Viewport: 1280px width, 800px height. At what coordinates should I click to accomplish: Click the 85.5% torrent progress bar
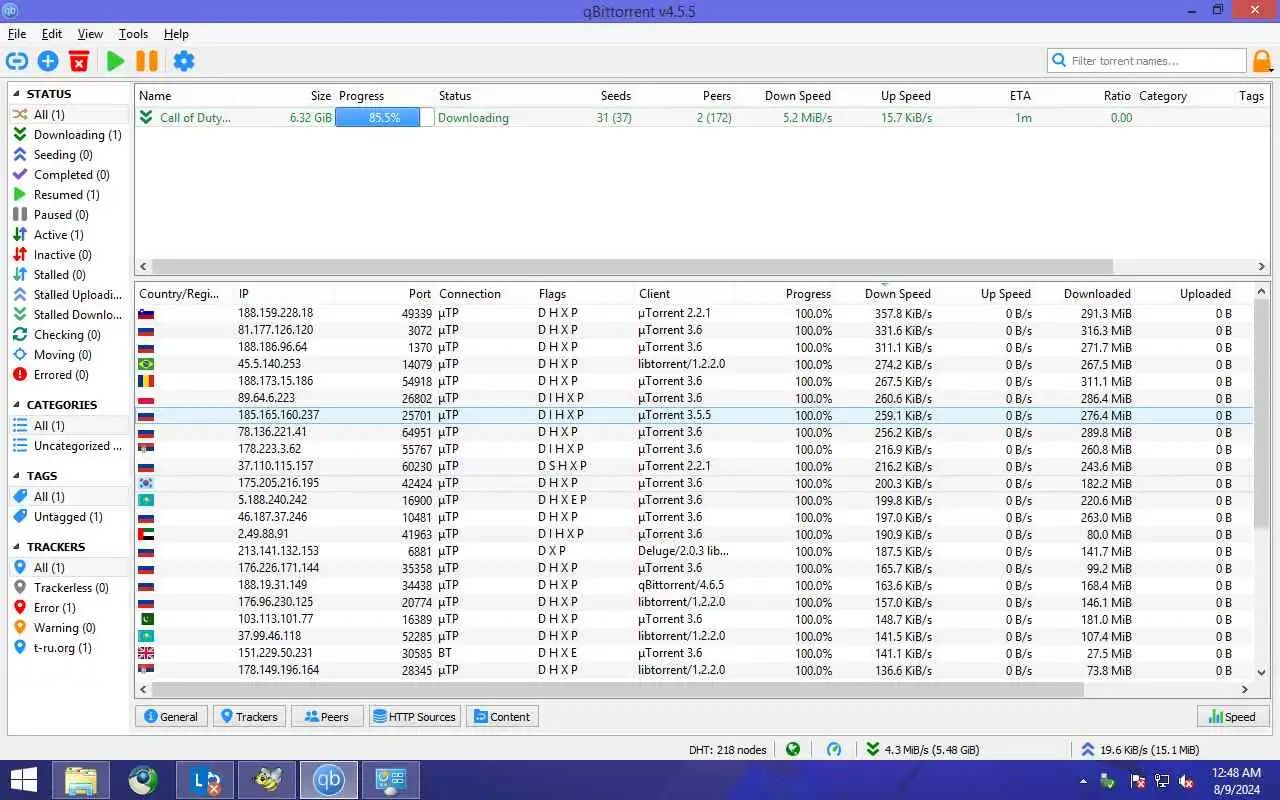coord(384,118)
